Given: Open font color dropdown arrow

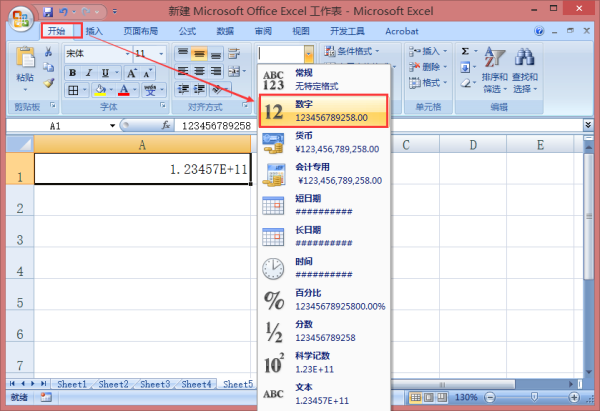Looking at the screenshot, I should pyautogui.click(x=135, y=90).
